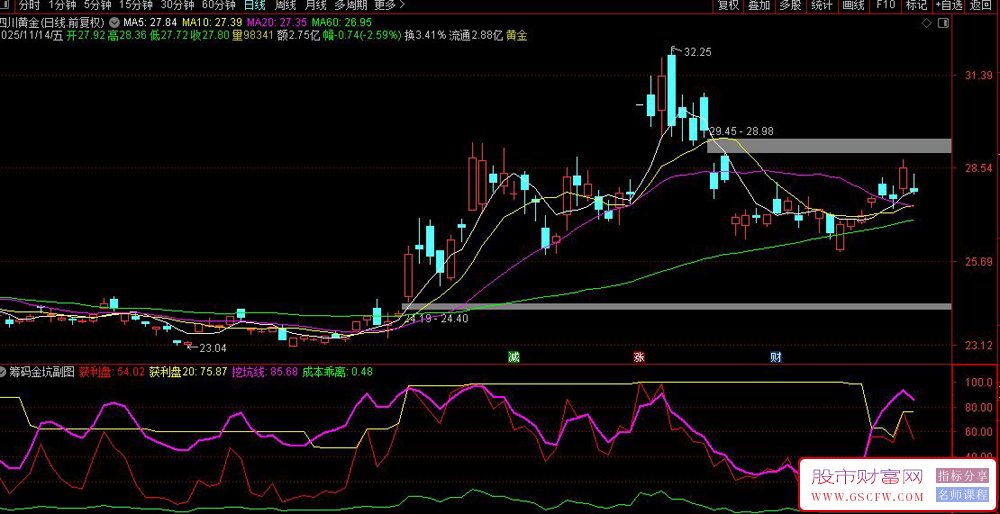1000x514 pixels.
Task: Click the green 减 event marker
Action: coord(513,356)
